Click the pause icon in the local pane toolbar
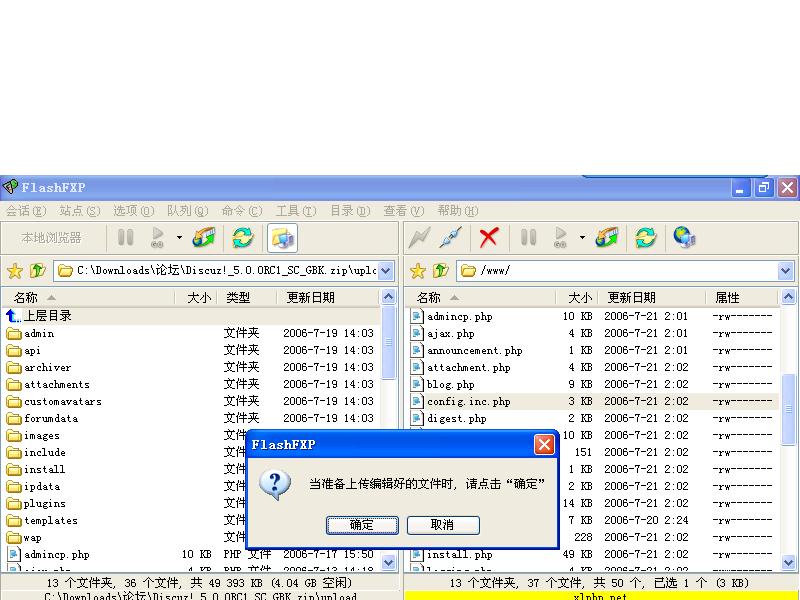800x600 pixels. pyautogui.click(x=126, y=238)
